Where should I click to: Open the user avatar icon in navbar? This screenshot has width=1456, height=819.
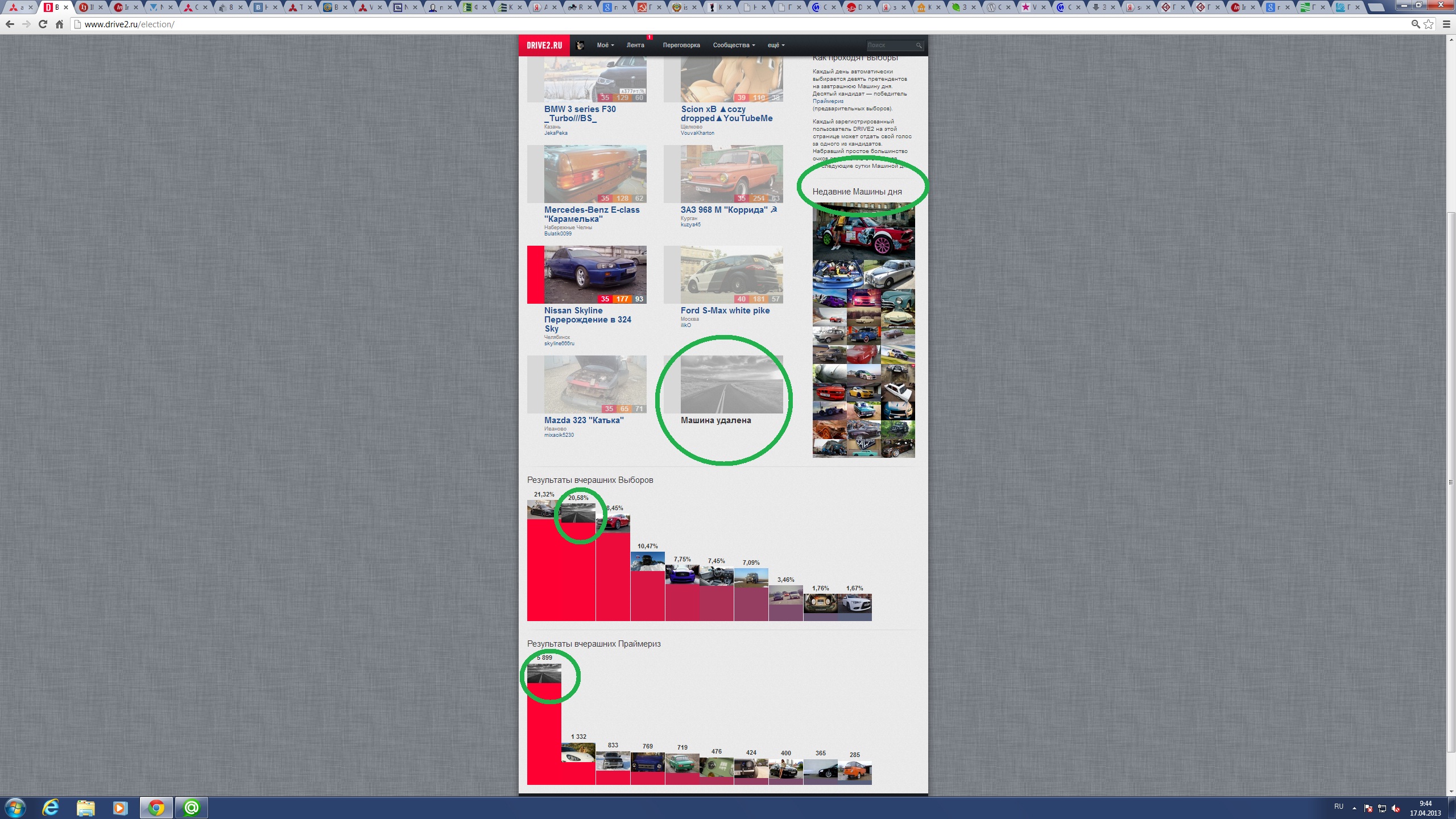click(x=580, y=45)
